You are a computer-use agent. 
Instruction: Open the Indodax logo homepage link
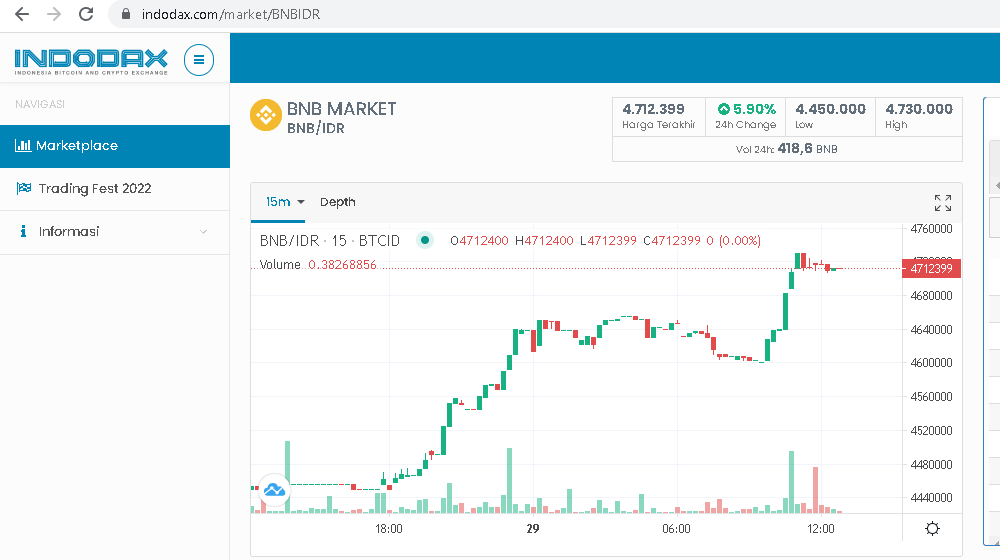pos(91,61)
